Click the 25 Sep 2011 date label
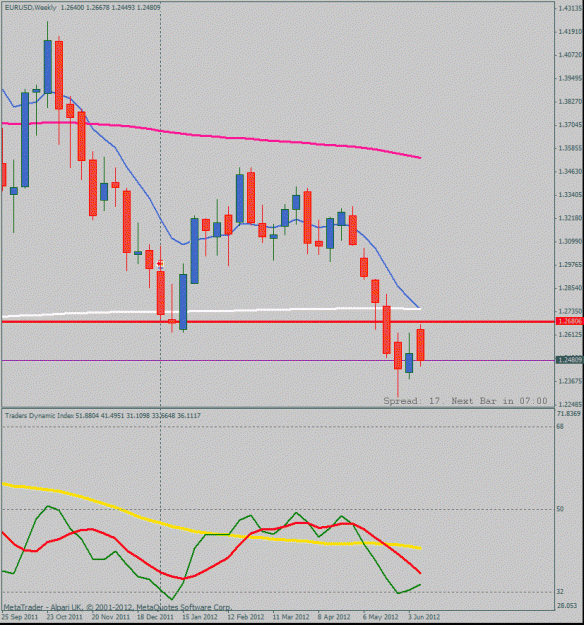 pyautogui.click(x=20, y=617)
